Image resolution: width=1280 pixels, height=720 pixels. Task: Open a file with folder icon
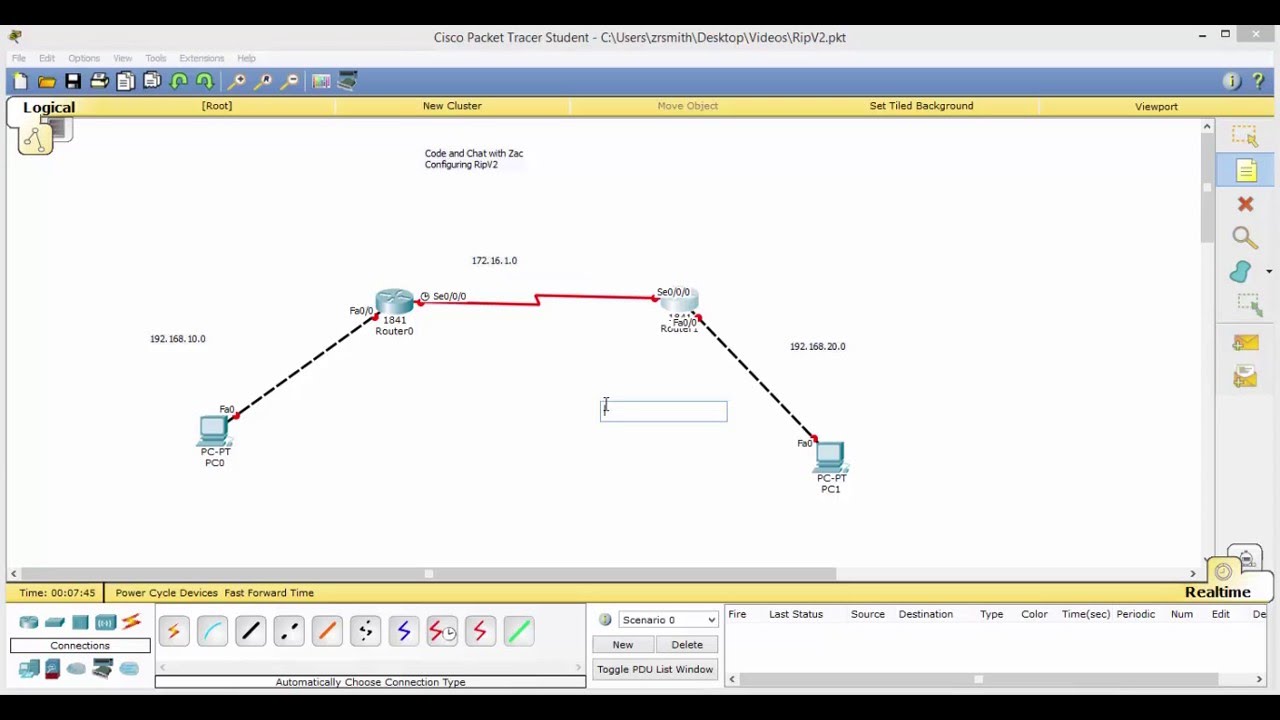tap(47, 82)
